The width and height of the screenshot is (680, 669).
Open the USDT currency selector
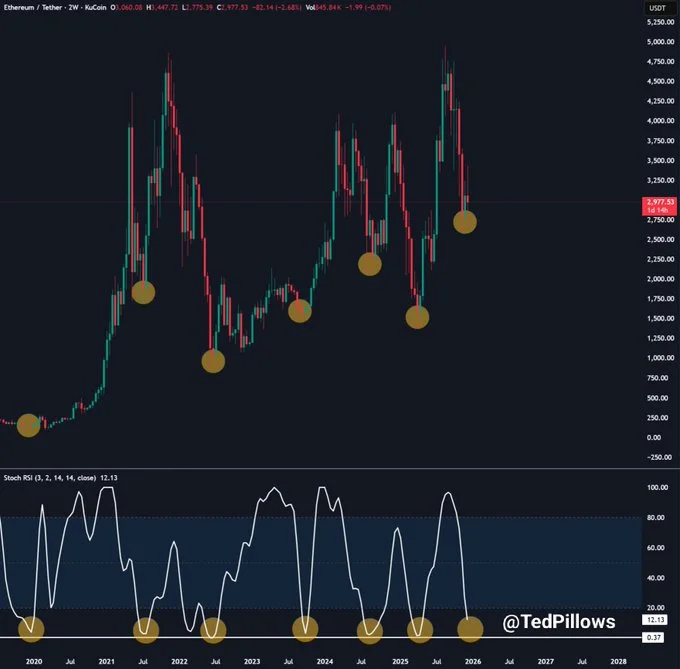tap(657, 8)
